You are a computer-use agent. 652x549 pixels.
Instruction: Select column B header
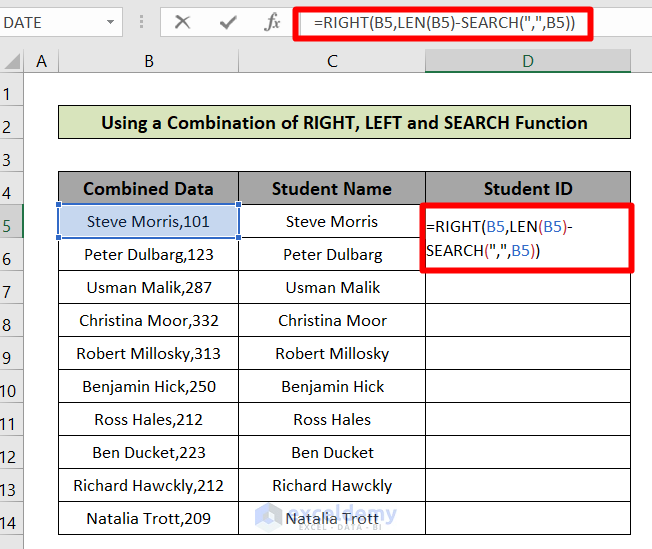click(x=148, y=62)
